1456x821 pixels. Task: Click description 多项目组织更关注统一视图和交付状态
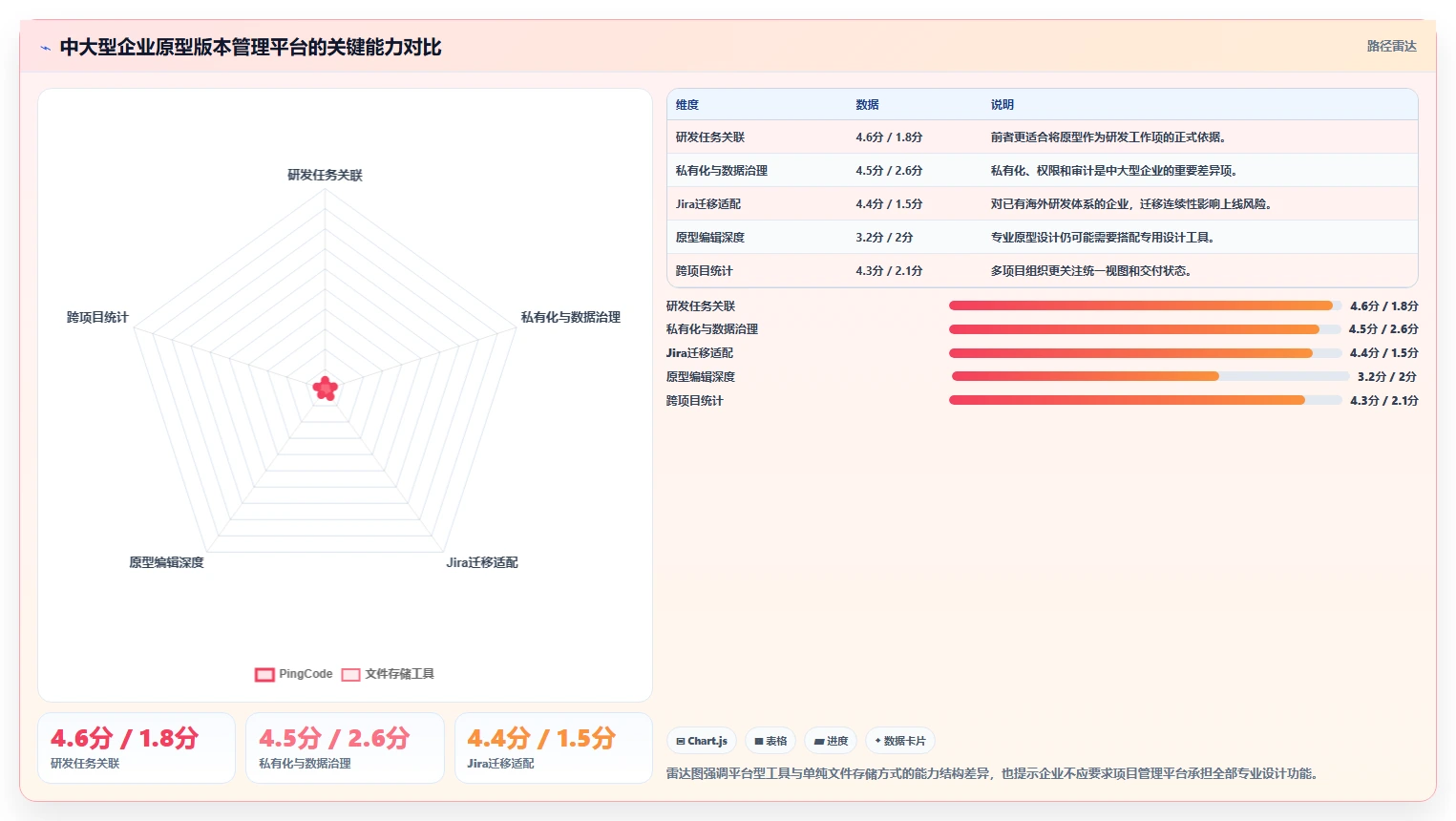[x=1091, y=271]
